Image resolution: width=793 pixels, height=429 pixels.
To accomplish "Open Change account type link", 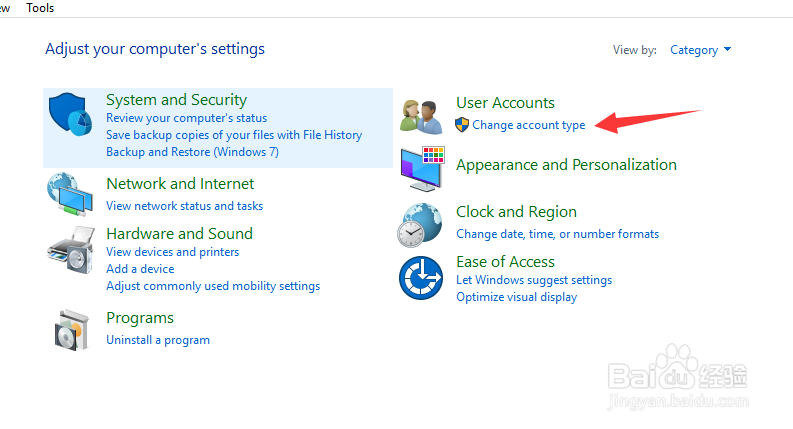I will coord(529,126).
